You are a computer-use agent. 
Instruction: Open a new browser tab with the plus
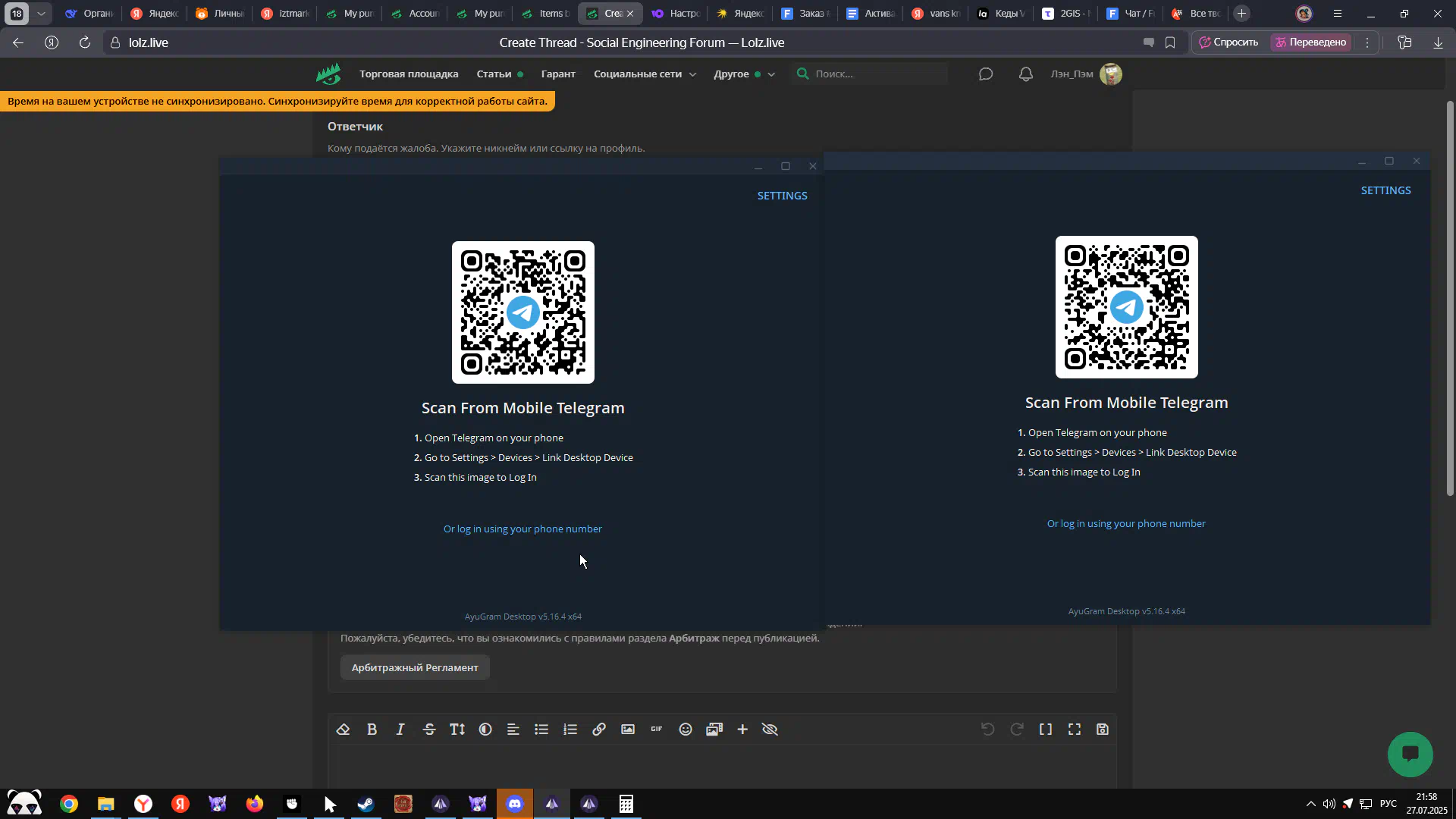(1241, 13)
